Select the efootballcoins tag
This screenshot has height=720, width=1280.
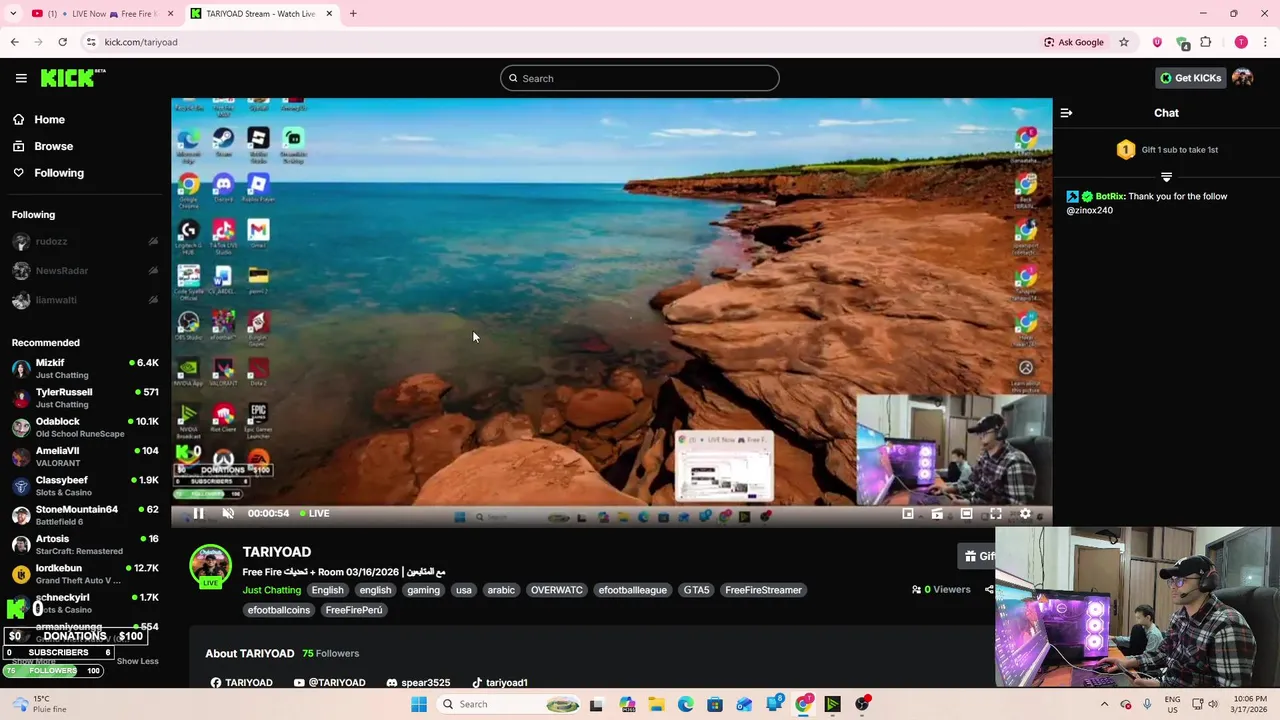coord(279,610)
